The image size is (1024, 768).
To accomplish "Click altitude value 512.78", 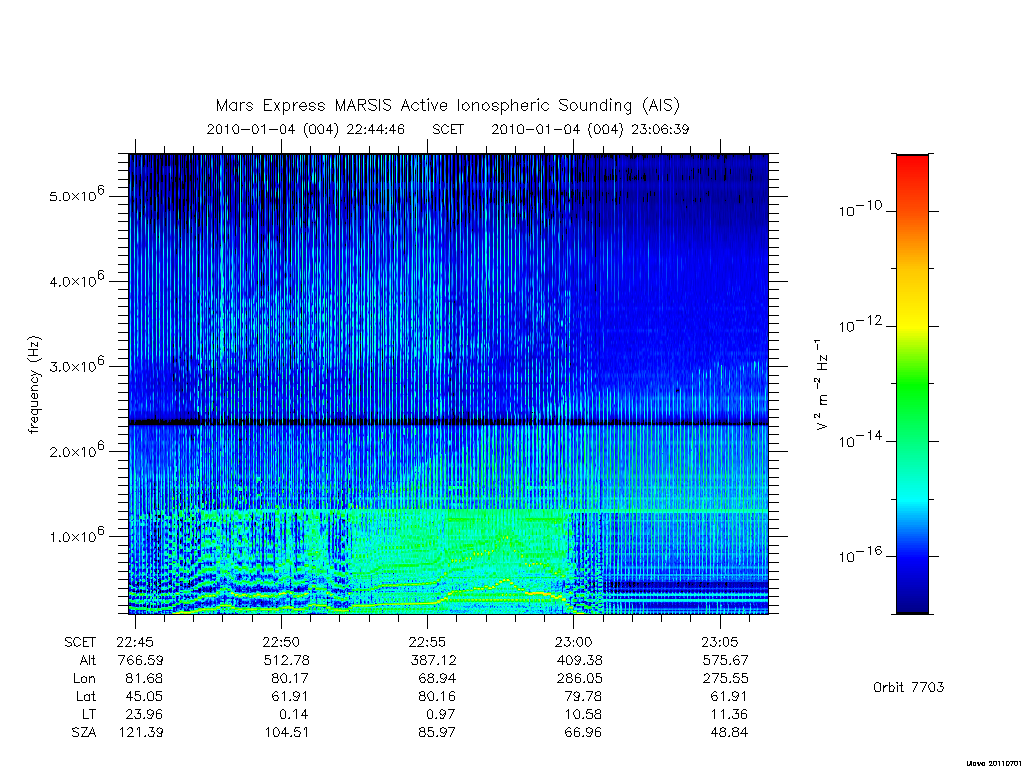I will (x=286, y=660).
